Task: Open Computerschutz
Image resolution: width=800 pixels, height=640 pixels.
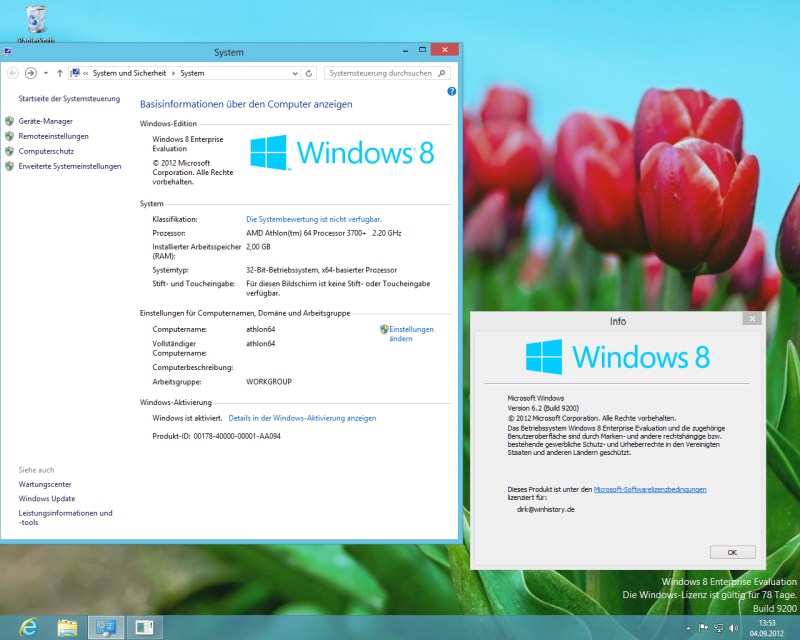Action: coord(46,152)
